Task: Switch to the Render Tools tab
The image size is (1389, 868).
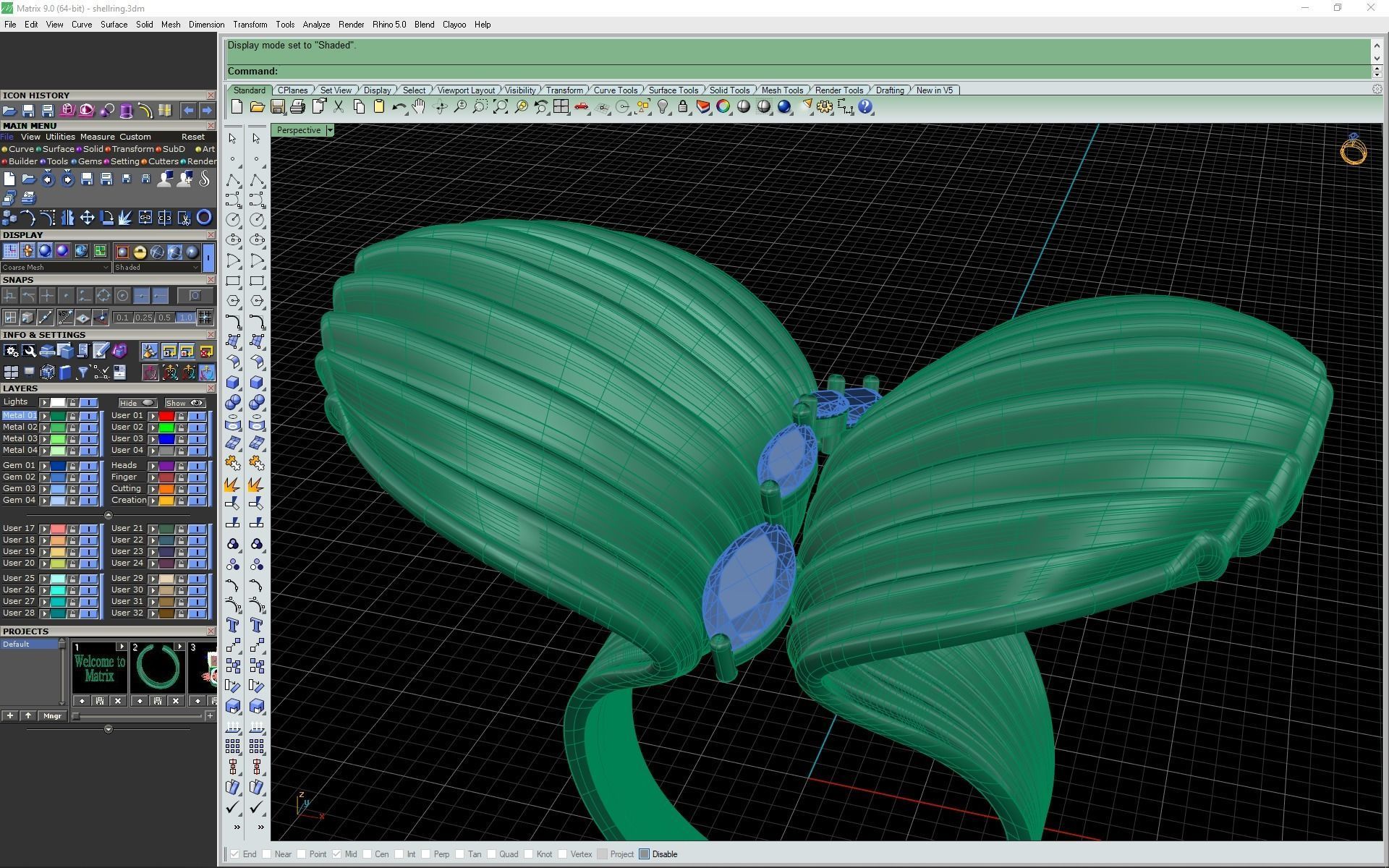Action: [839, 90]
